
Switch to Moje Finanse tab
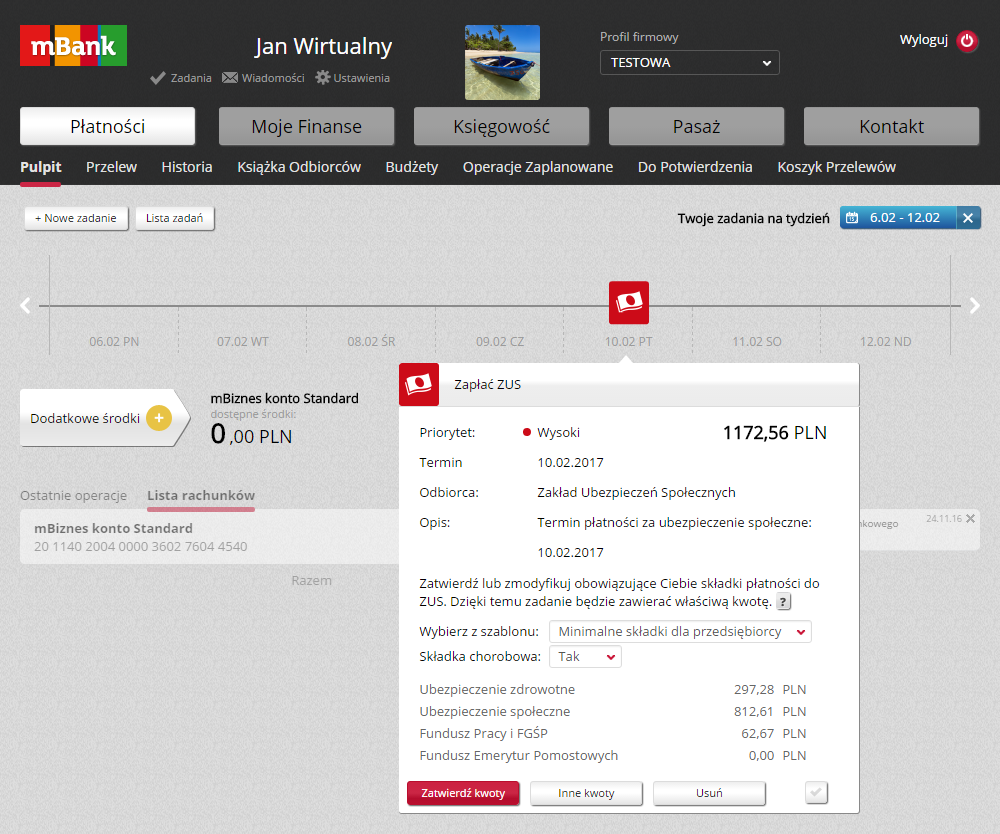click(x=306, y=126)
